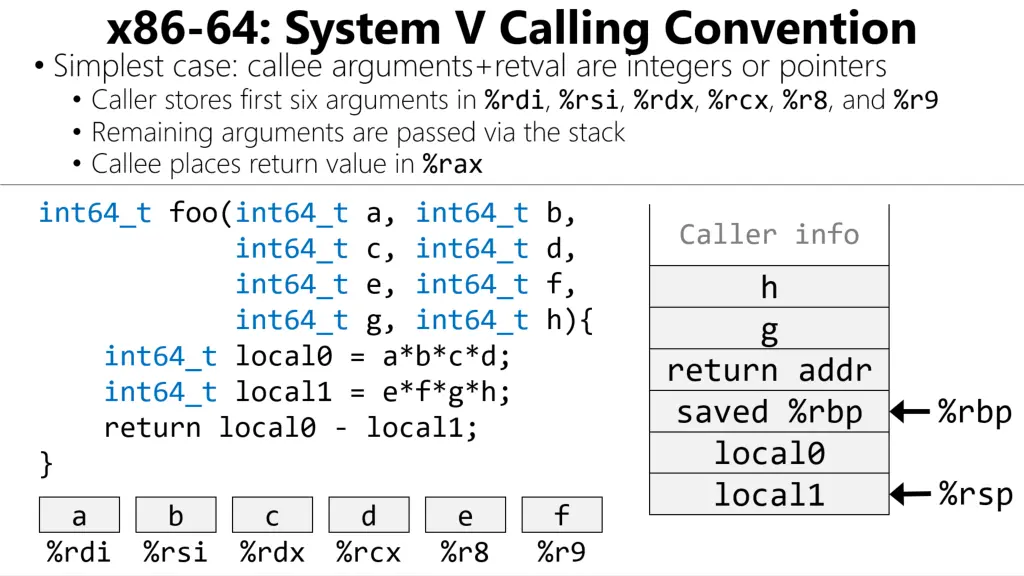The height and width of the screenshot is (576, 1024).
Task: Pick the box labeled f above %r9
Action: coord(562,515)
